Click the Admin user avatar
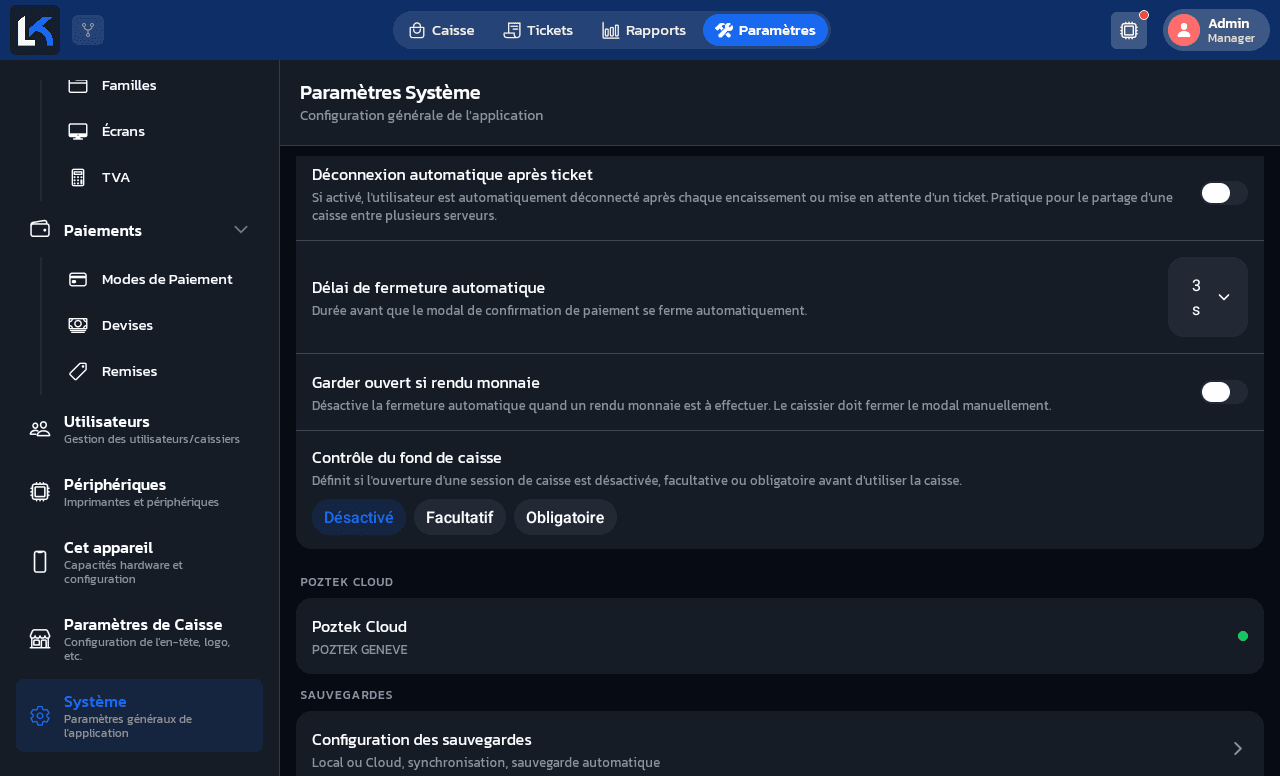The image size is (1280, 776). 1184,30
